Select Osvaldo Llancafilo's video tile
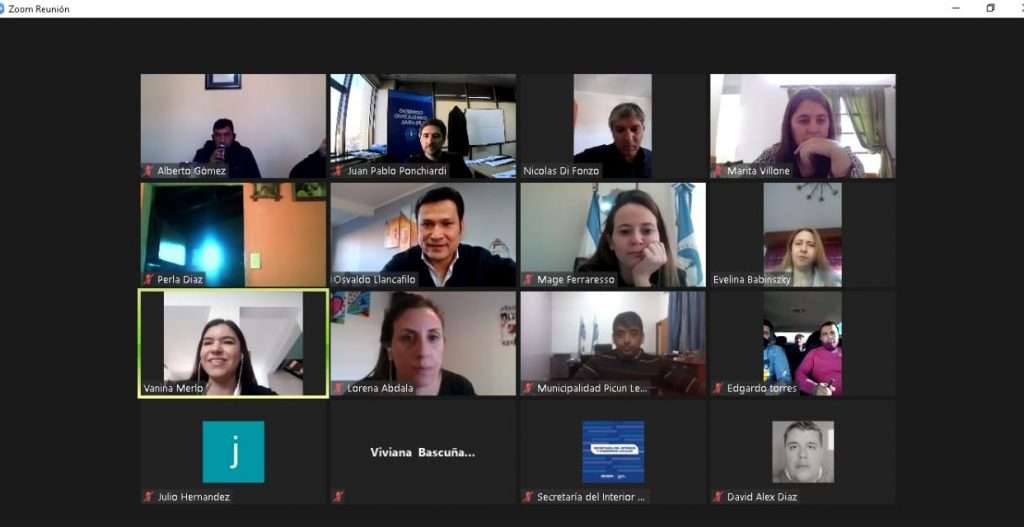 point(423,235)
